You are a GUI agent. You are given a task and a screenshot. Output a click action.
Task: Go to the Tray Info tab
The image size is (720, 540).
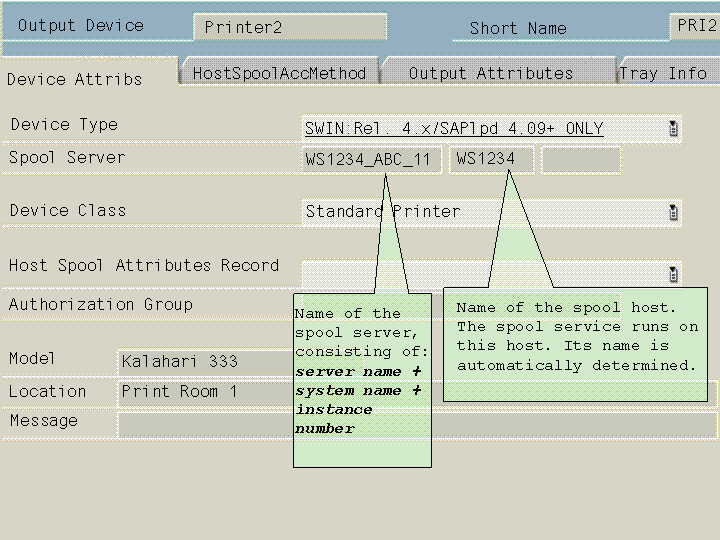pos(664,73)
